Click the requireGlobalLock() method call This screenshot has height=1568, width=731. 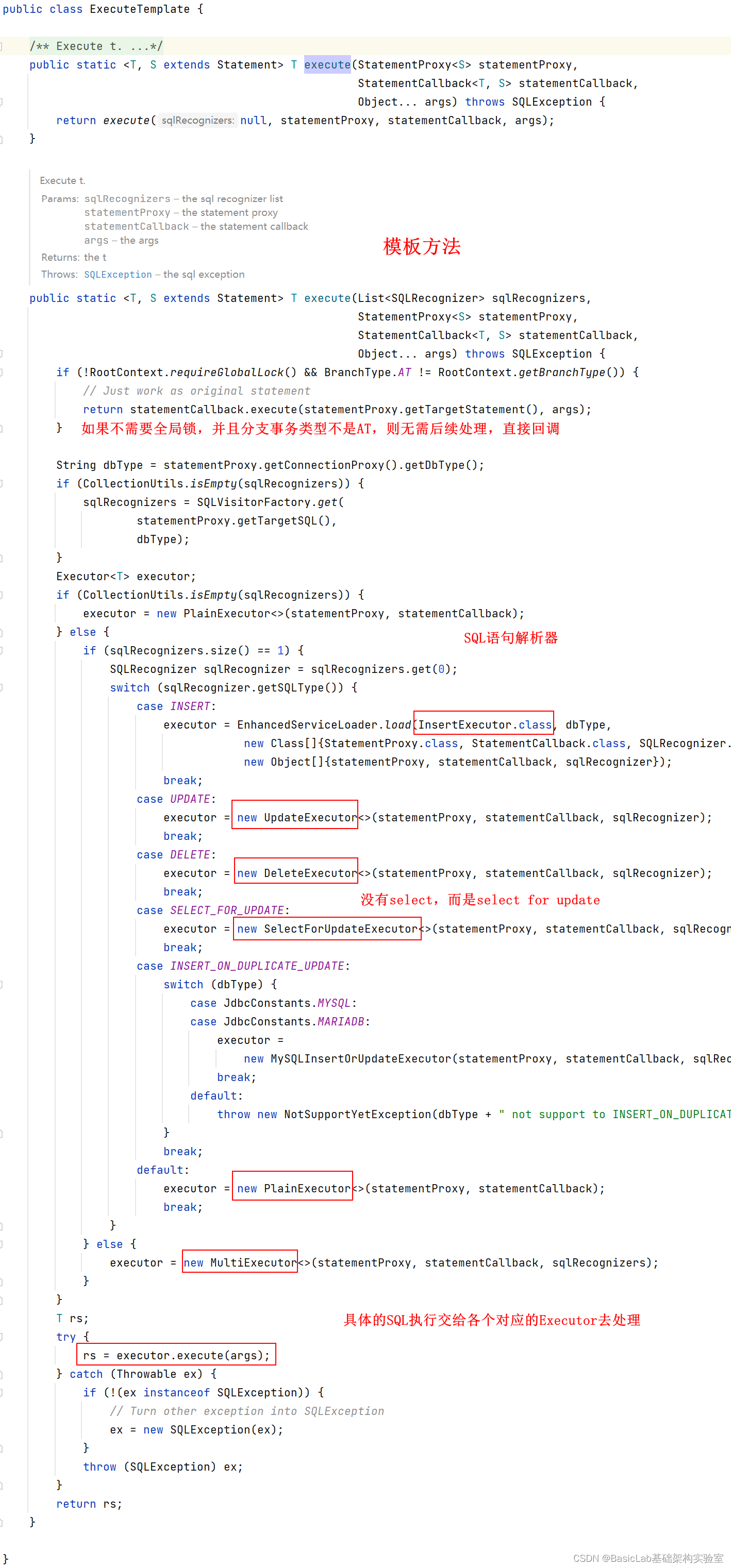[234, 373]
